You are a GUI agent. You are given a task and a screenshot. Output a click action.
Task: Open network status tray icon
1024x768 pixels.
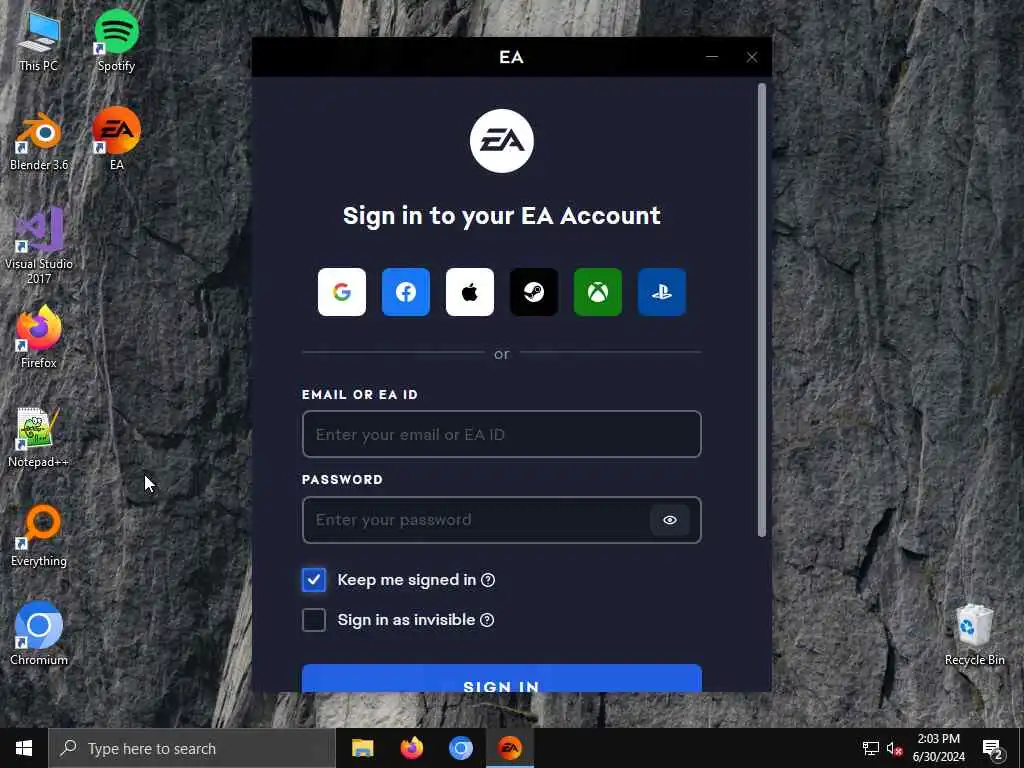(871, 748)
